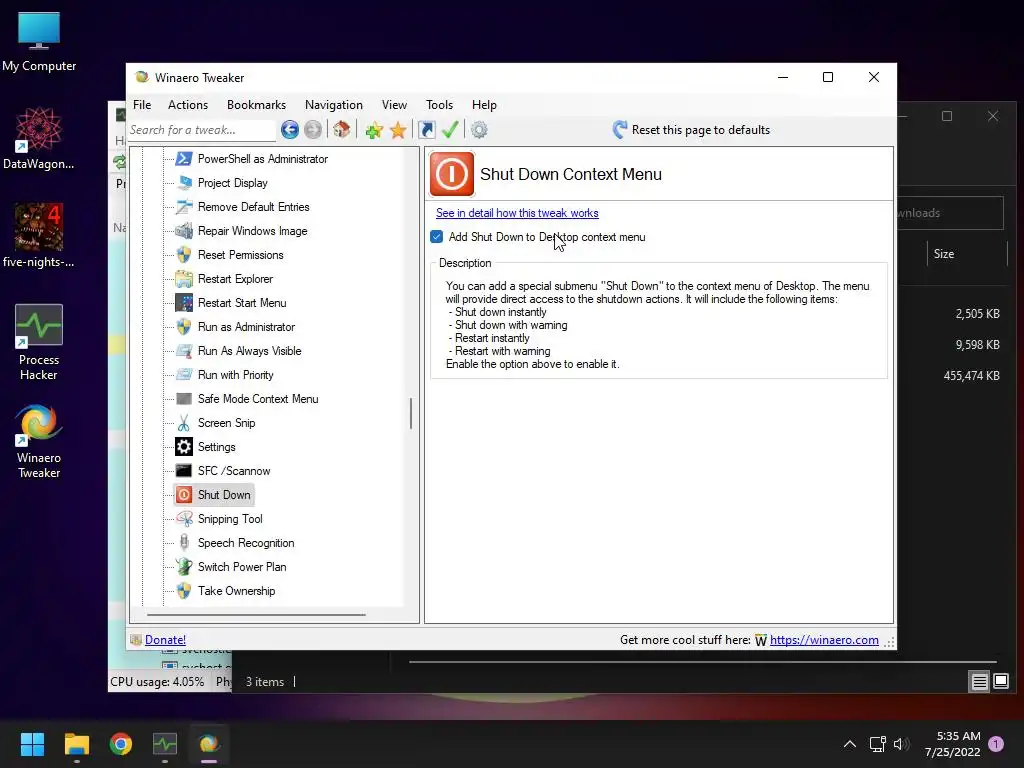Click the Forward navigation arrow icon

(x=313, y=130)
